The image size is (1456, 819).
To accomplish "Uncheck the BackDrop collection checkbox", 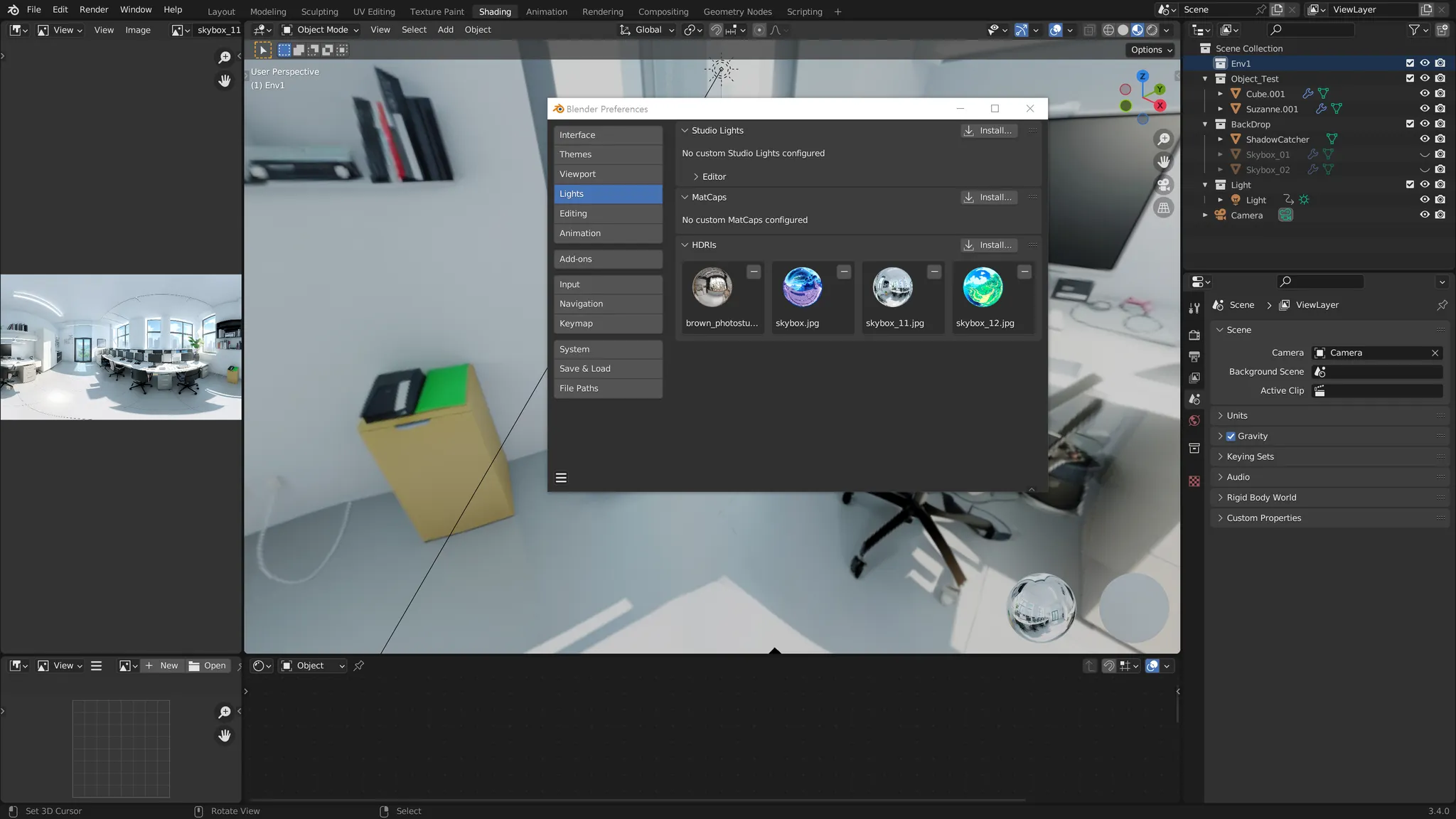I will click(1410, 124).
